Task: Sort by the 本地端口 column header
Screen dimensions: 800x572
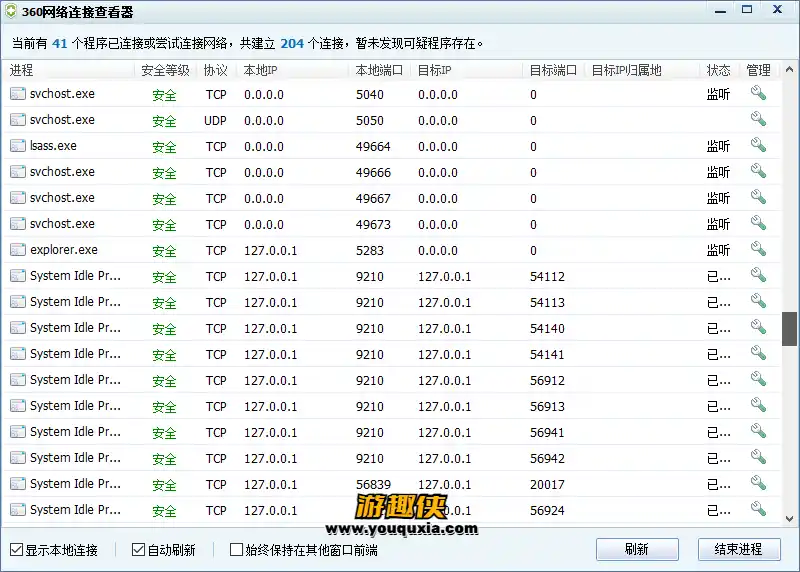Action: pyautogui.click(x=379, y=70)
